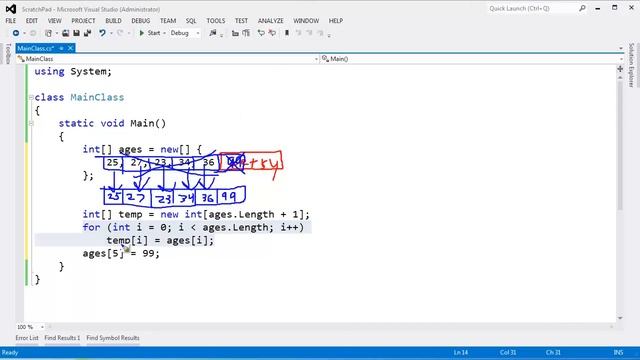Click the Uncomment Selected Lines icon
This screenshot has height=360, width=640.
[272, 33]
